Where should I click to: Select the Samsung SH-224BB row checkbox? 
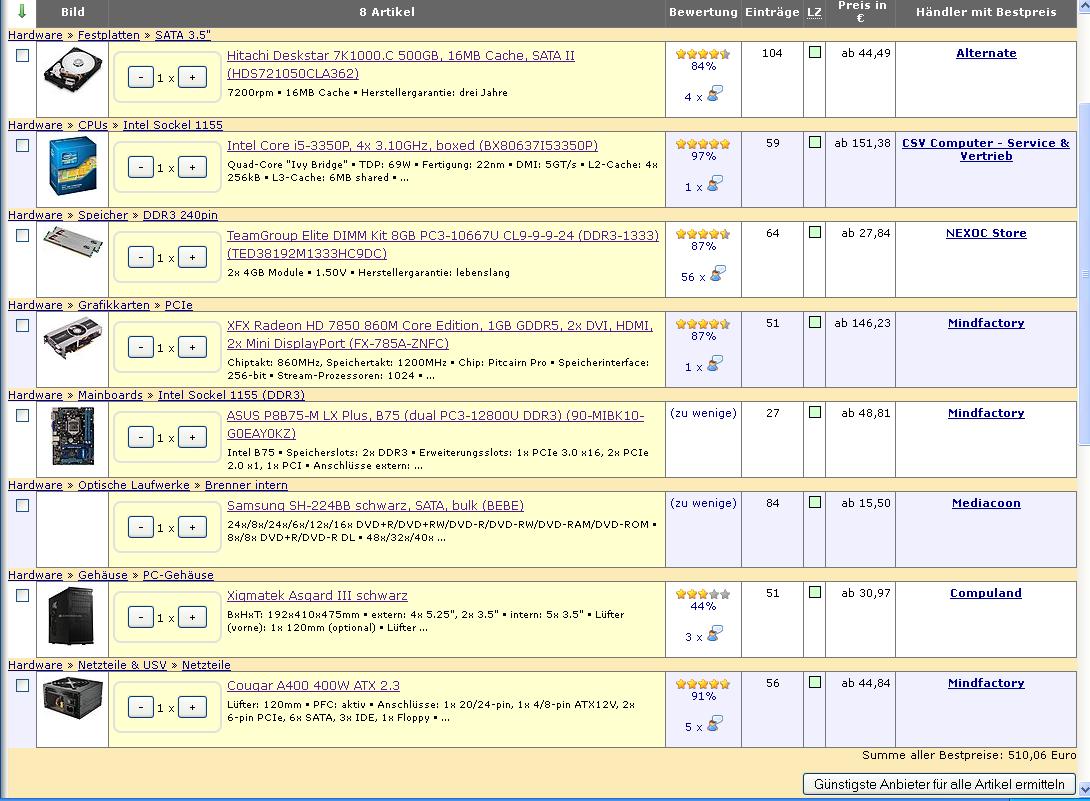[x=22, y=505]
